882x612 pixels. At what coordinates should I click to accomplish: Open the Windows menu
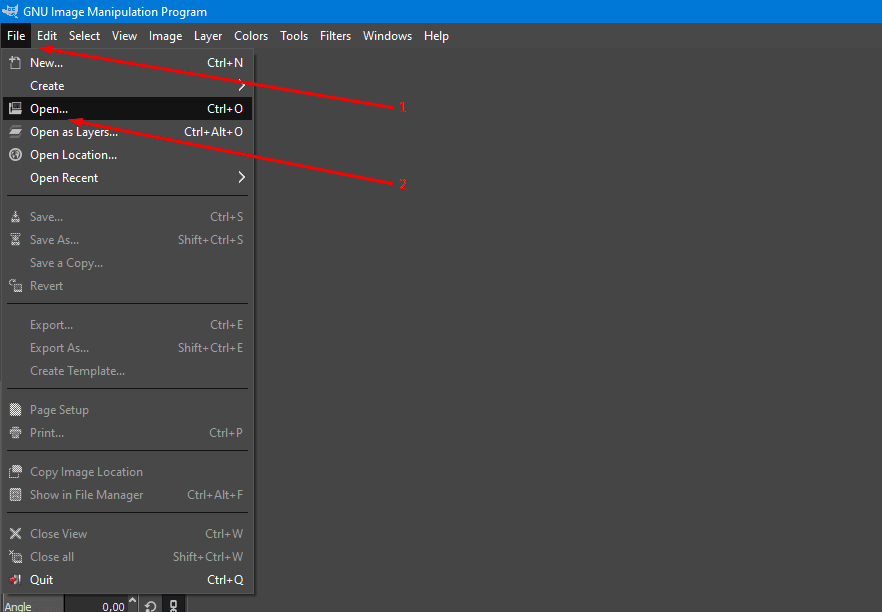[x=387, y=36]
